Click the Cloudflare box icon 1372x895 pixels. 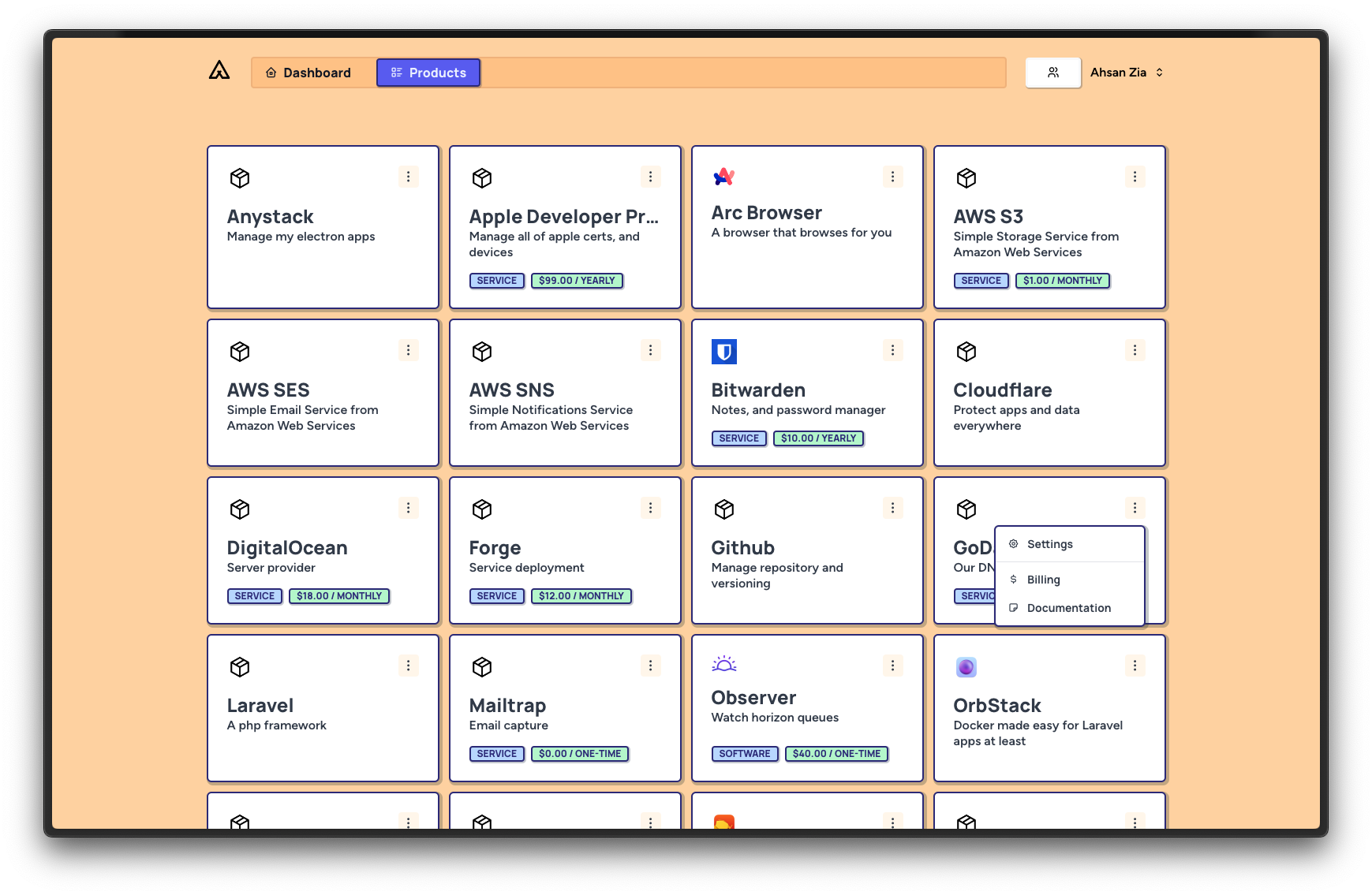click(x=966, y=352)
